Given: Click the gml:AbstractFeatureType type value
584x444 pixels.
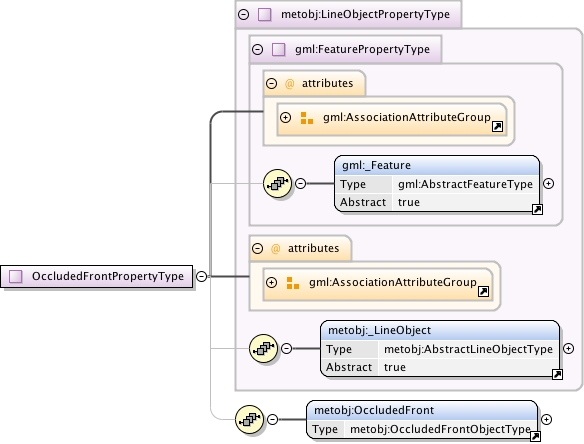Looking at the screenshot, I should tap(466, 184).
